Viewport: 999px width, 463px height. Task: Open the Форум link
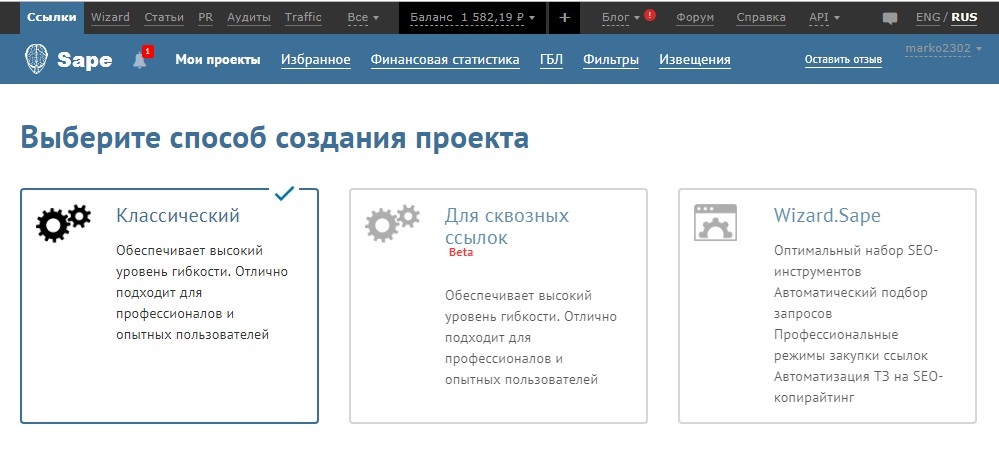(695, 17)
